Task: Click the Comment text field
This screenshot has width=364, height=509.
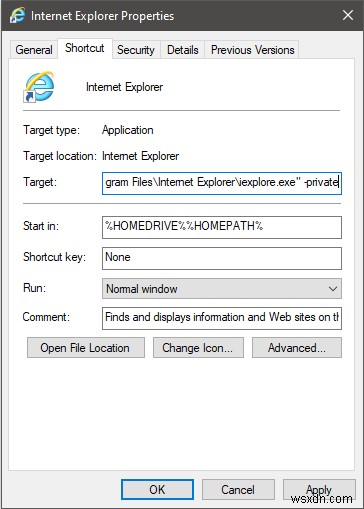Action: tap(222, 318)
